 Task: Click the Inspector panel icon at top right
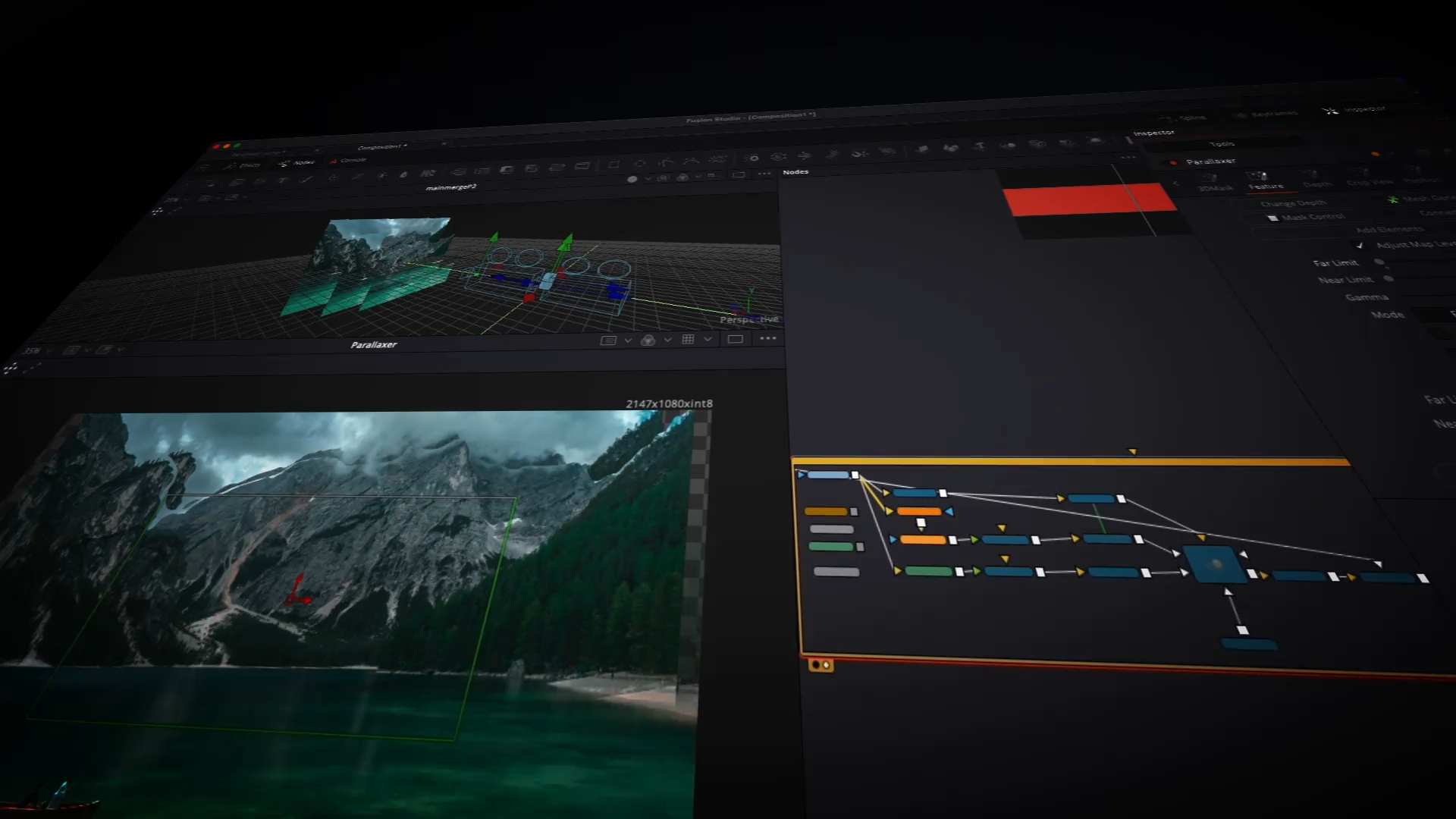1331,111
